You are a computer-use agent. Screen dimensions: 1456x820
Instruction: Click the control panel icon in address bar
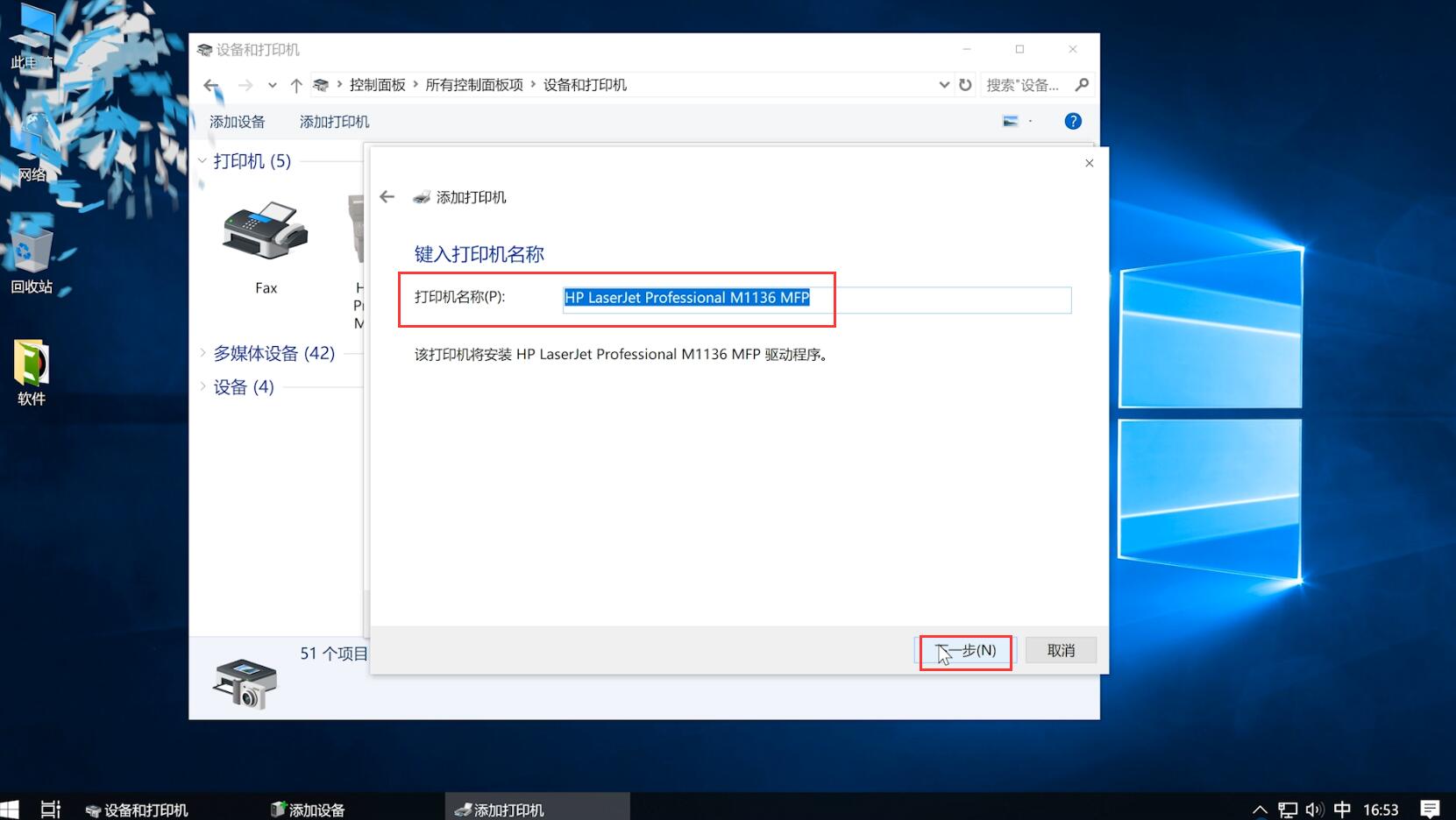tap(321, 85)
